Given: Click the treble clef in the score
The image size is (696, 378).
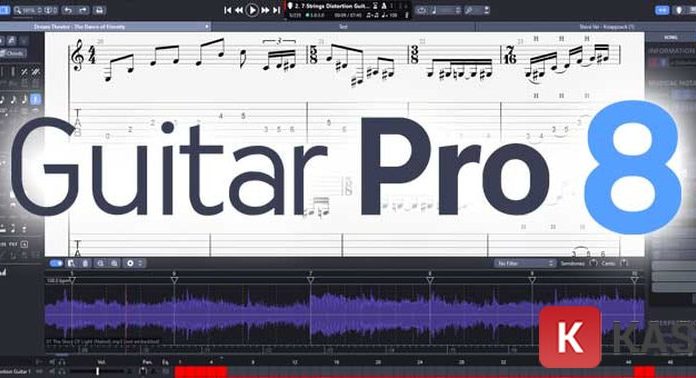Looking at the screenshot, I should [78, 56].
